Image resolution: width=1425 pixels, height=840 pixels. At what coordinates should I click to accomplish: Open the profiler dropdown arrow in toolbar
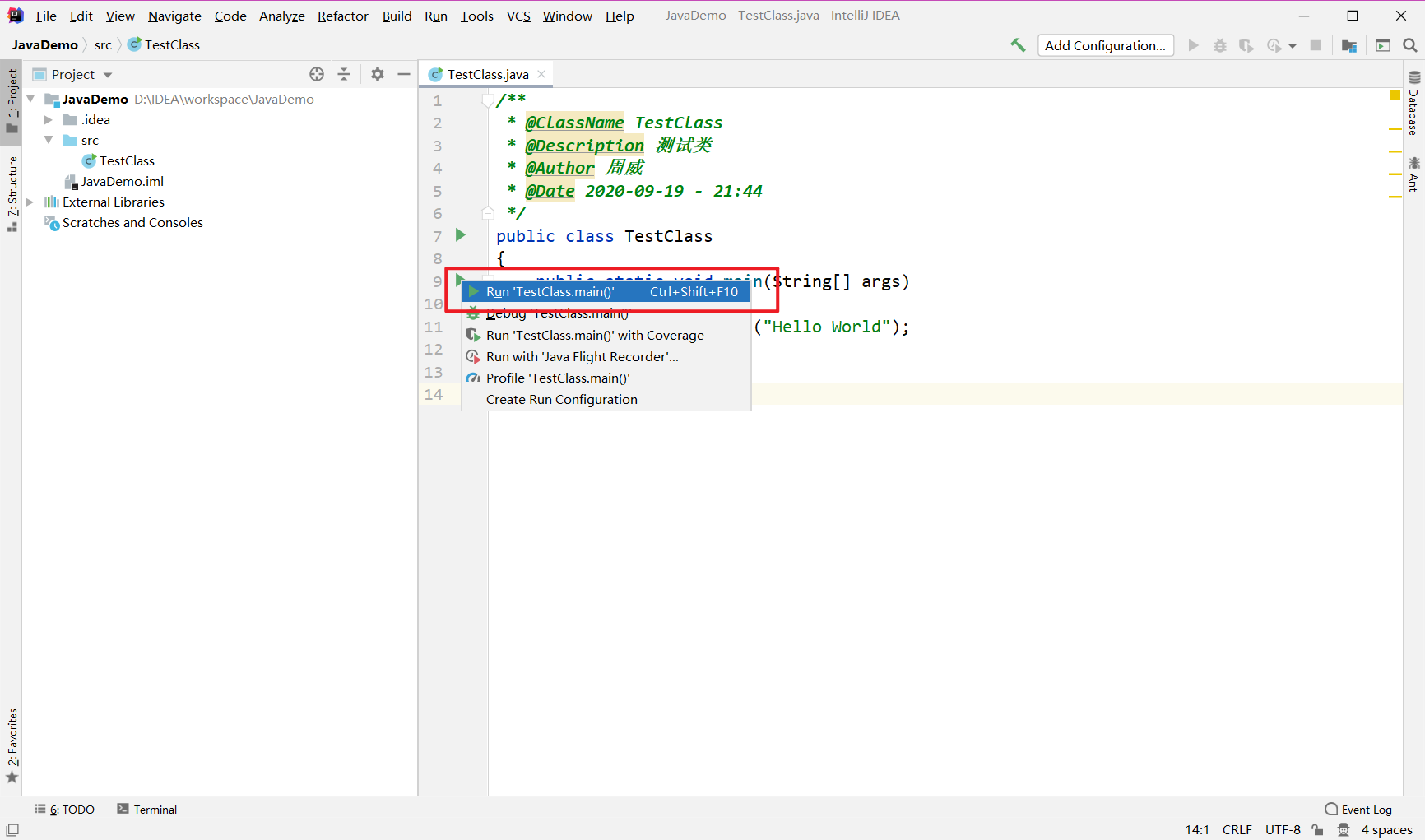[x=1291, y=45]
